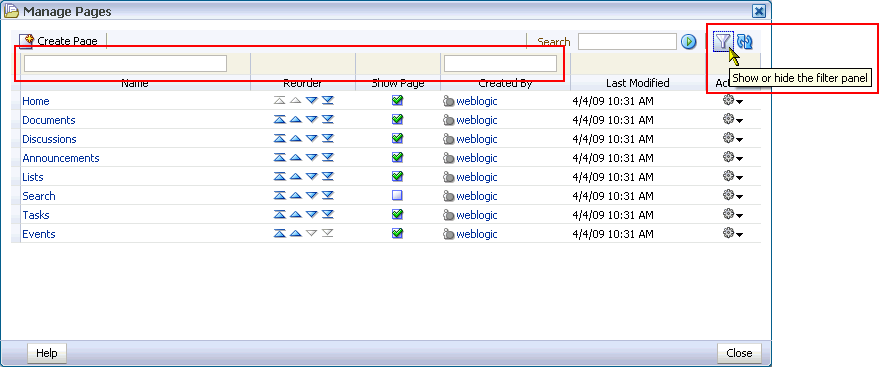The height and width of the screenshot is (381, 882).
Task: Uncheck Show Page for Documents
Action: click(x=397, y=119)
